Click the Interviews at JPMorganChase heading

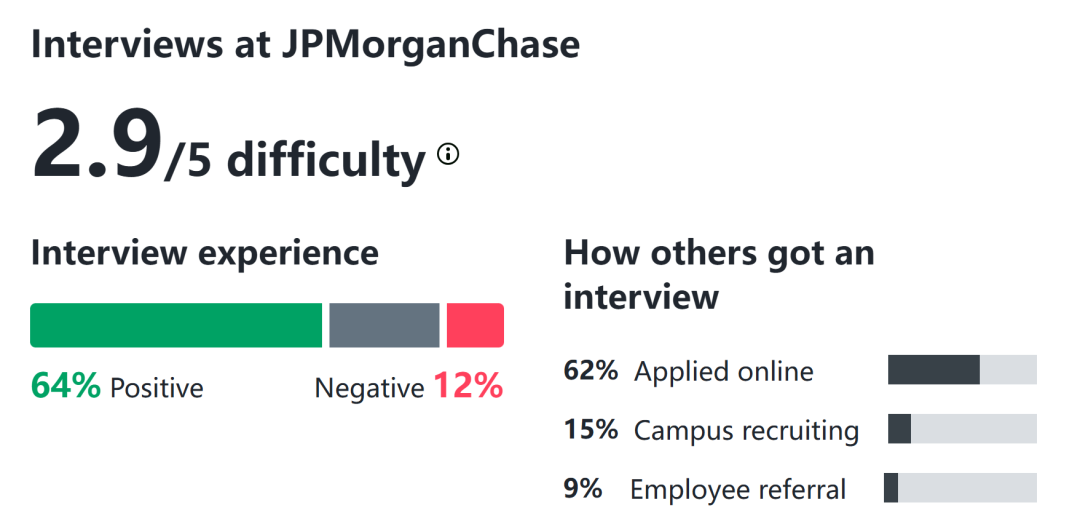coord(305,44)
